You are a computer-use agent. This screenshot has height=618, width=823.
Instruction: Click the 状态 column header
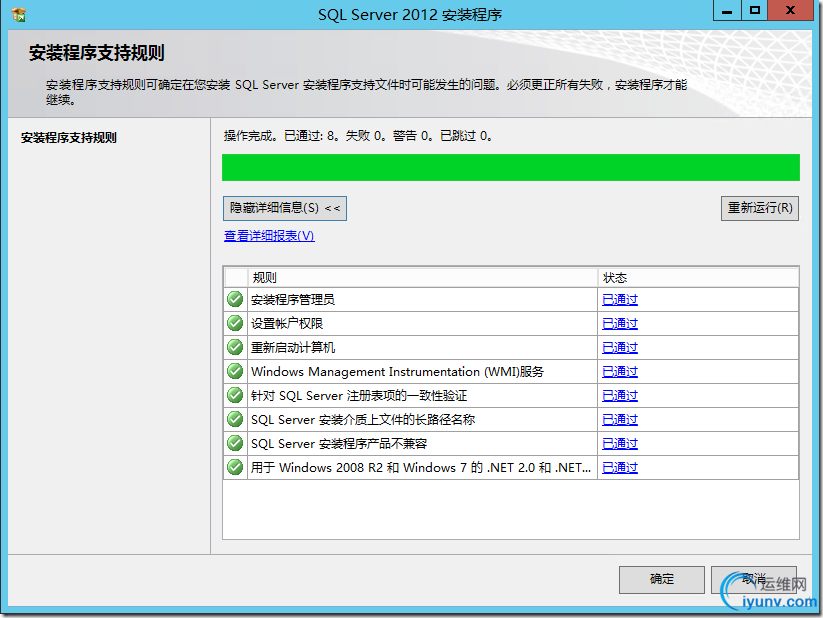[x=698, y=278]
